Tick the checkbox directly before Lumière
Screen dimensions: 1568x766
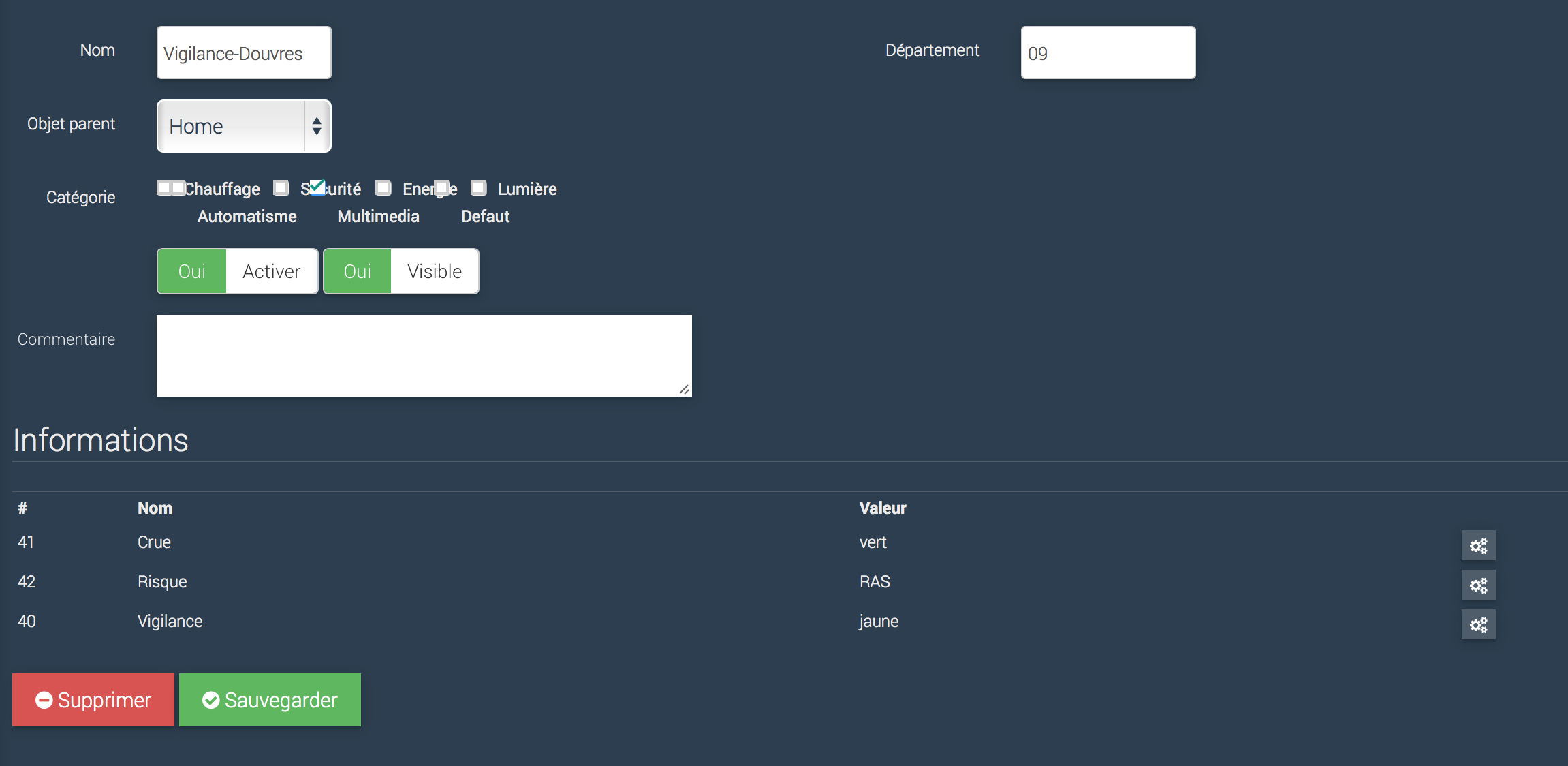tap(479, 187)
